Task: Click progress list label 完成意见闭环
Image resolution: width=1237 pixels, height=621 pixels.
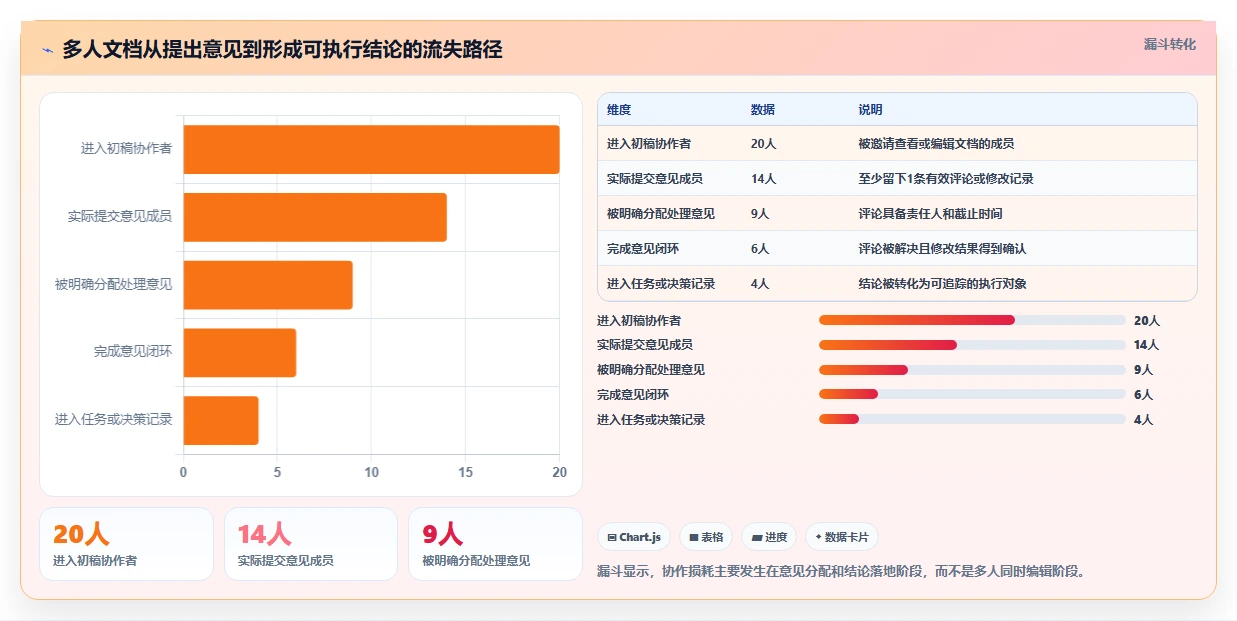Action: (x=633, y=395)
